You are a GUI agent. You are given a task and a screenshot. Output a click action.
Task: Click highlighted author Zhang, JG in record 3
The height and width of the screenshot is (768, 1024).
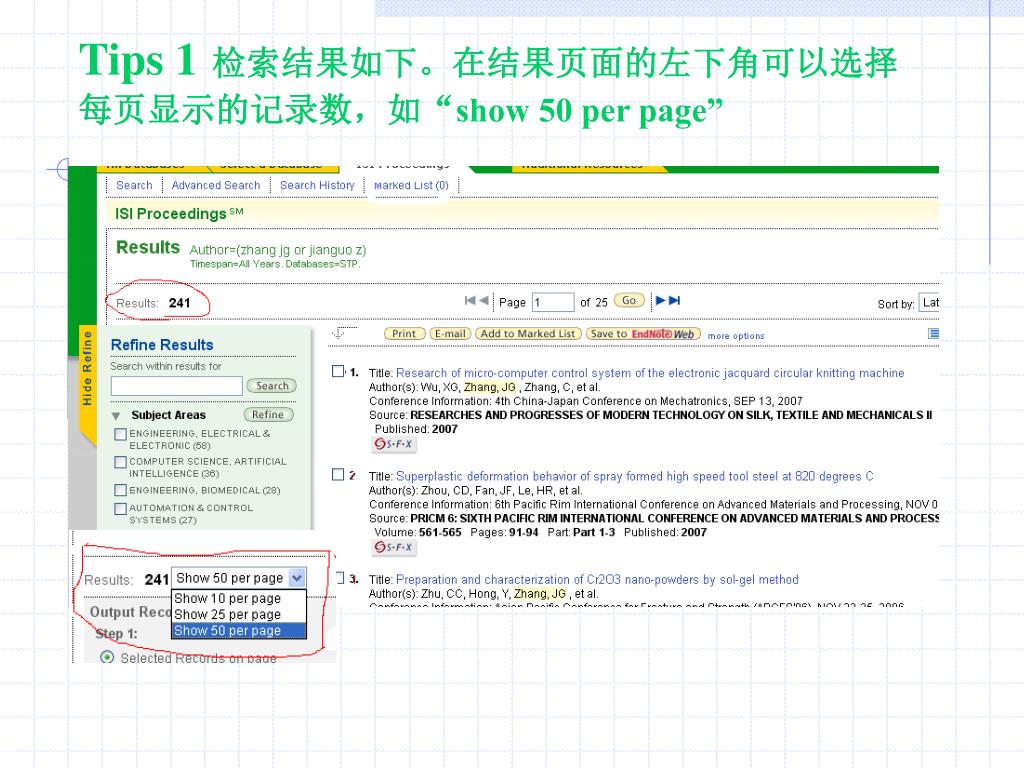(x=539, y=594)
